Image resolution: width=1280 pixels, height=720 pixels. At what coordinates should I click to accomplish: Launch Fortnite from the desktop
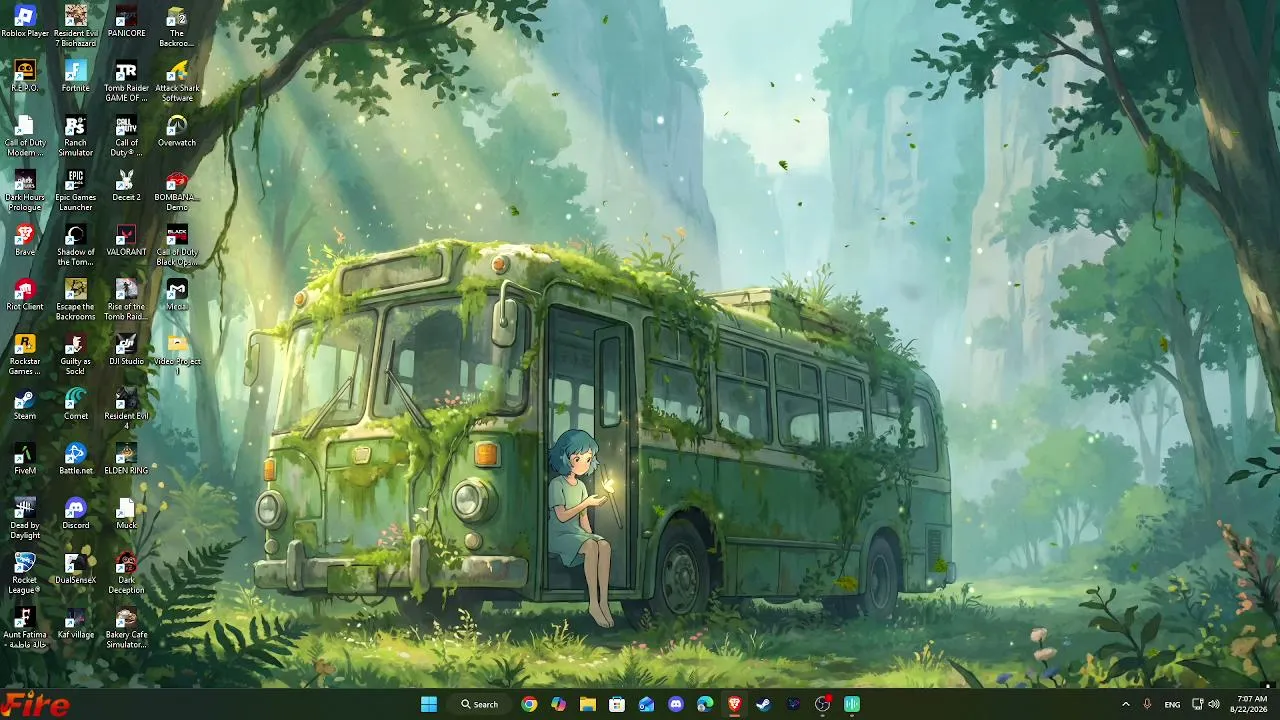(76, 76)
